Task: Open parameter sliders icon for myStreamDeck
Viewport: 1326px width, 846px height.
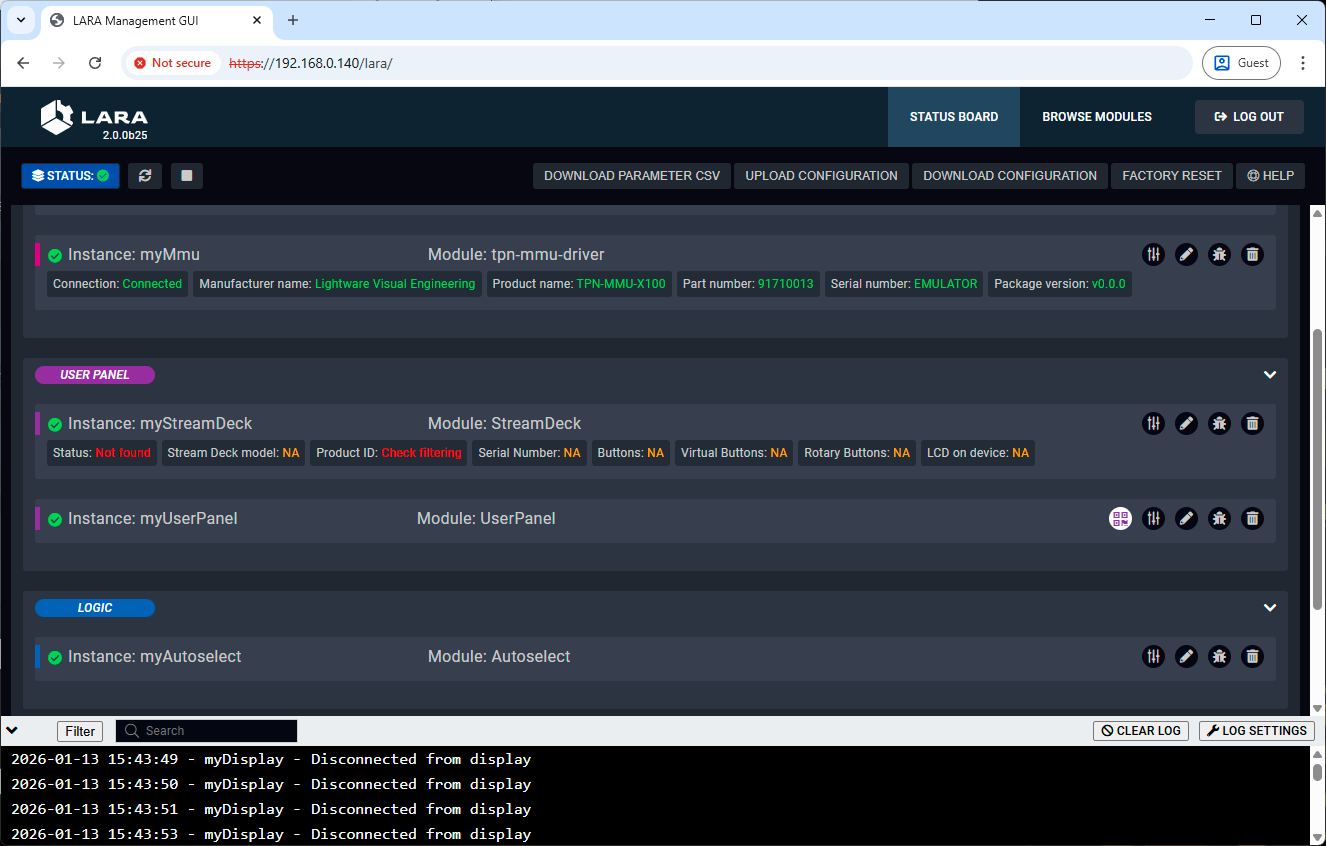Action: (x=1154, y=423)
